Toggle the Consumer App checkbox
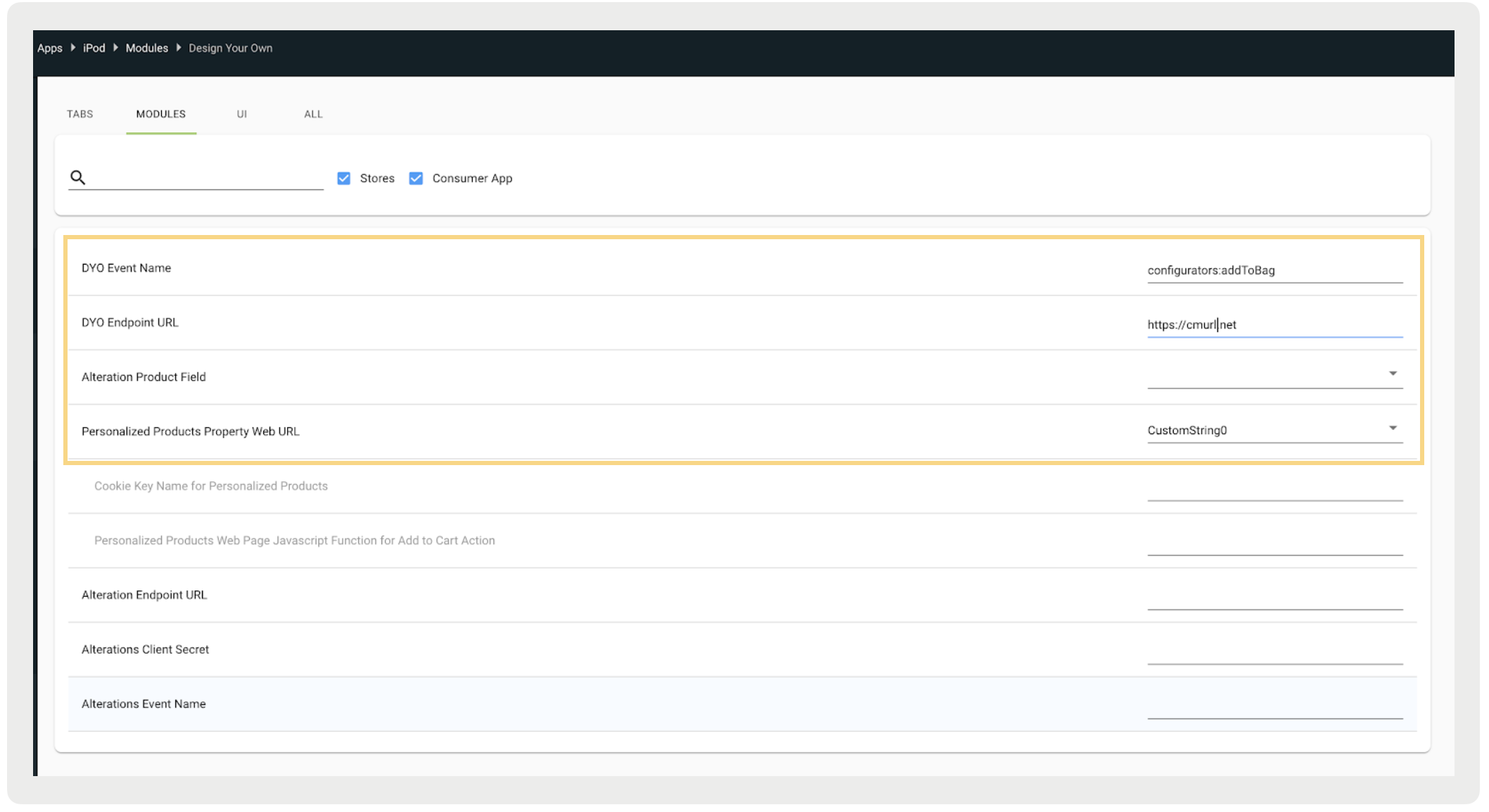This screenshot has width=1489, height=812. 416,179
